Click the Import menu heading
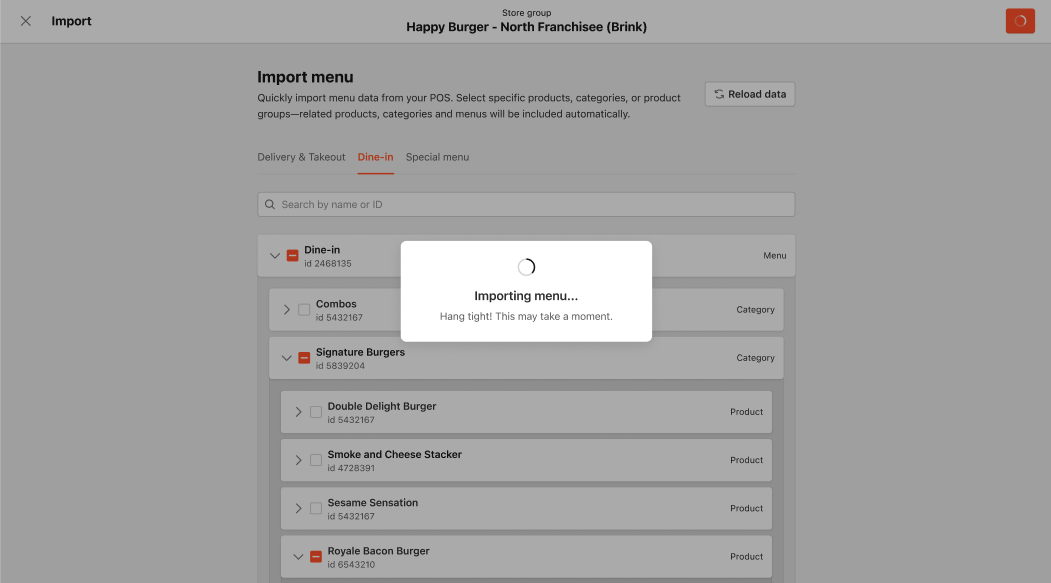Viewport: 1051px width, 583px height. (305, 77)
